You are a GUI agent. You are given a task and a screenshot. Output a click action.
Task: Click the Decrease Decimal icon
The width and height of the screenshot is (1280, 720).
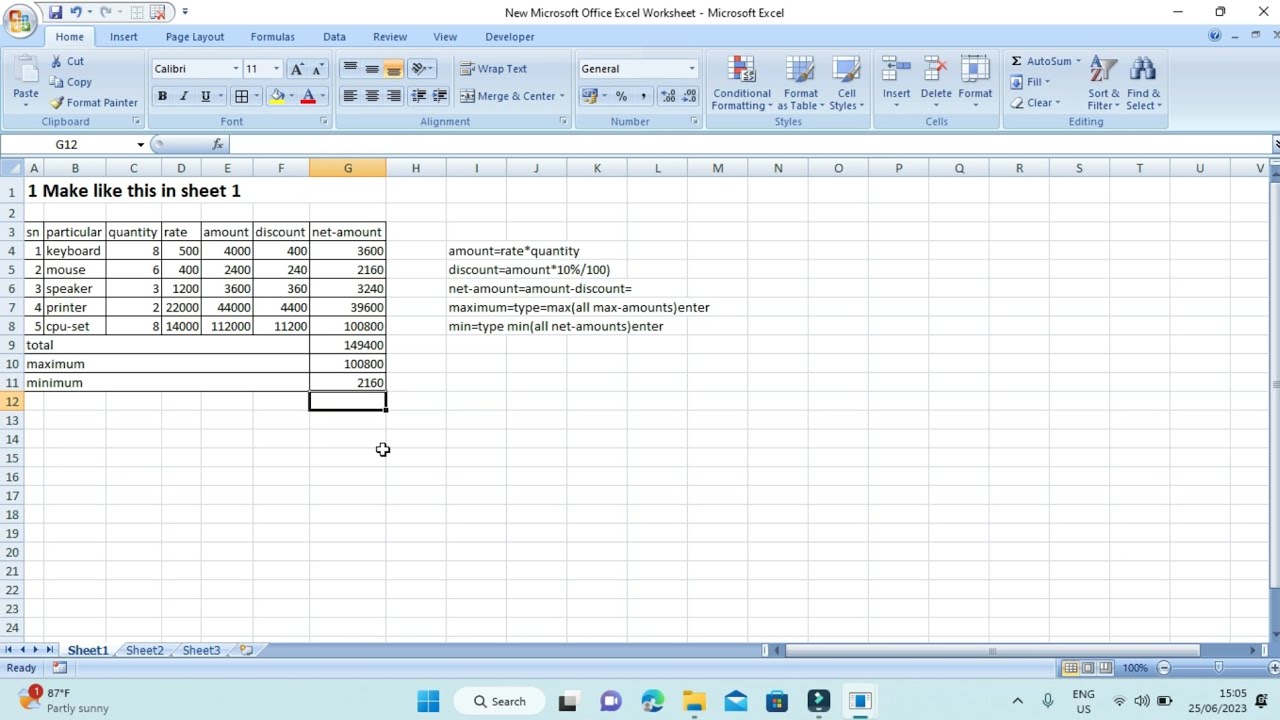689,96
